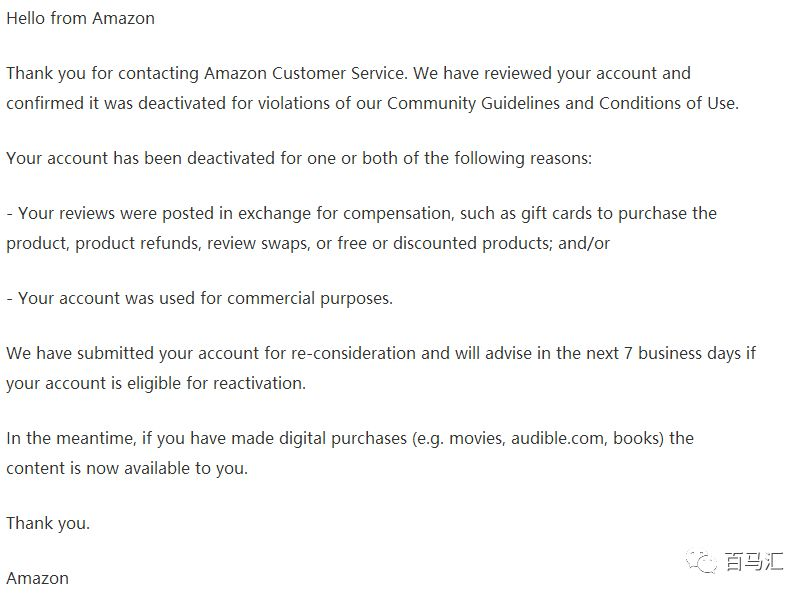Click the 'Amazon' signature at bottom

[37, 578]
